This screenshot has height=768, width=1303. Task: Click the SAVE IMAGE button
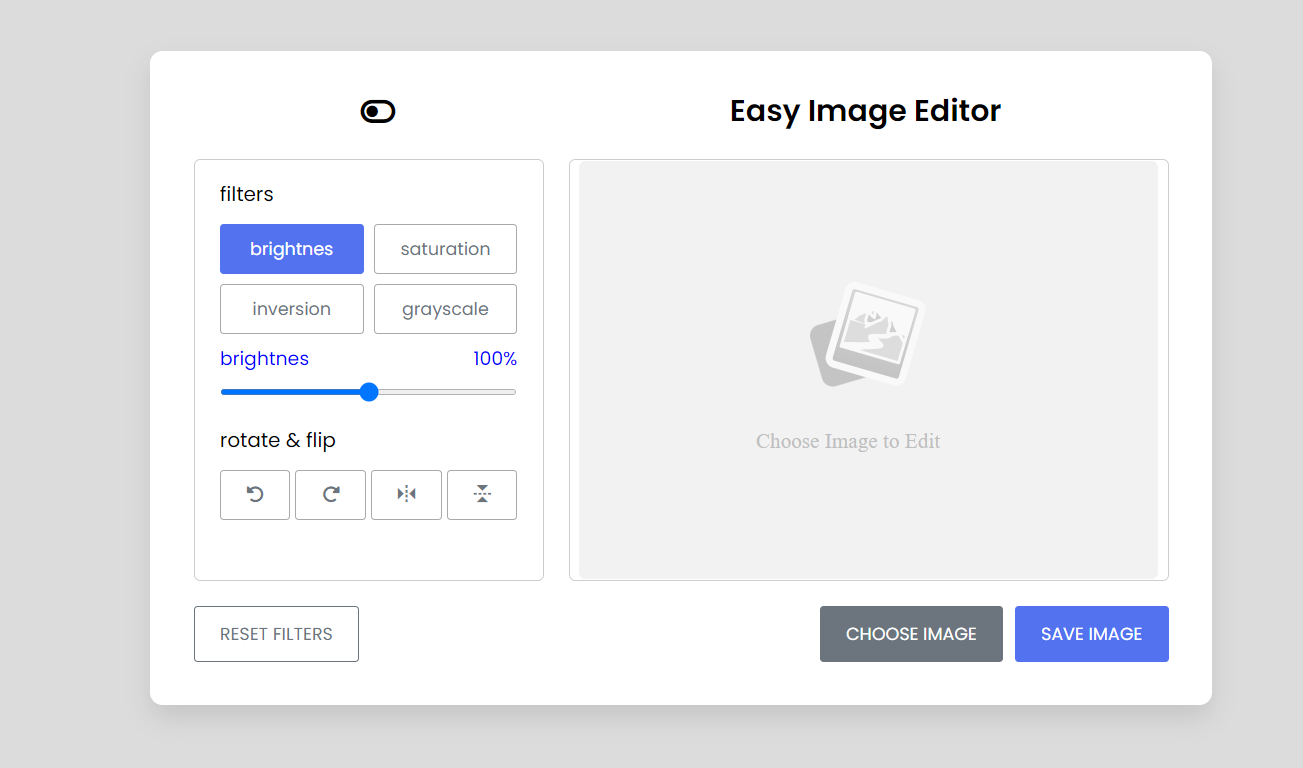[1091, 633]
